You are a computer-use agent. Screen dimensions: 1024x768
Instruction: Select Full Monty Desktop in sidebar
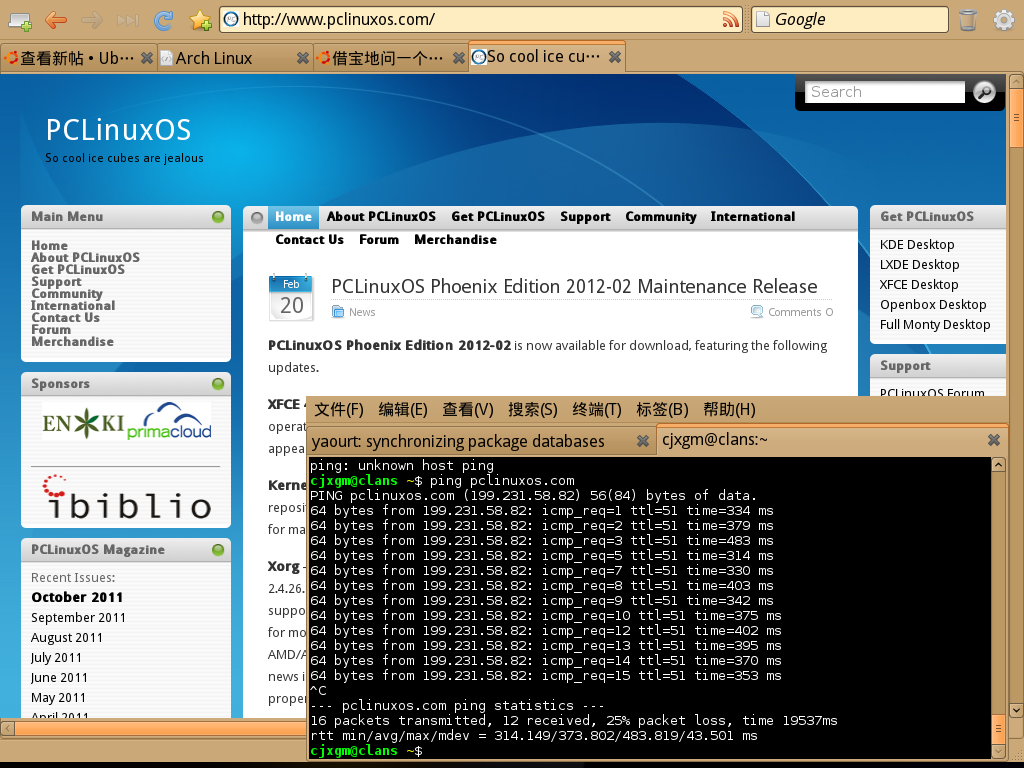click(x=935, y=325)
